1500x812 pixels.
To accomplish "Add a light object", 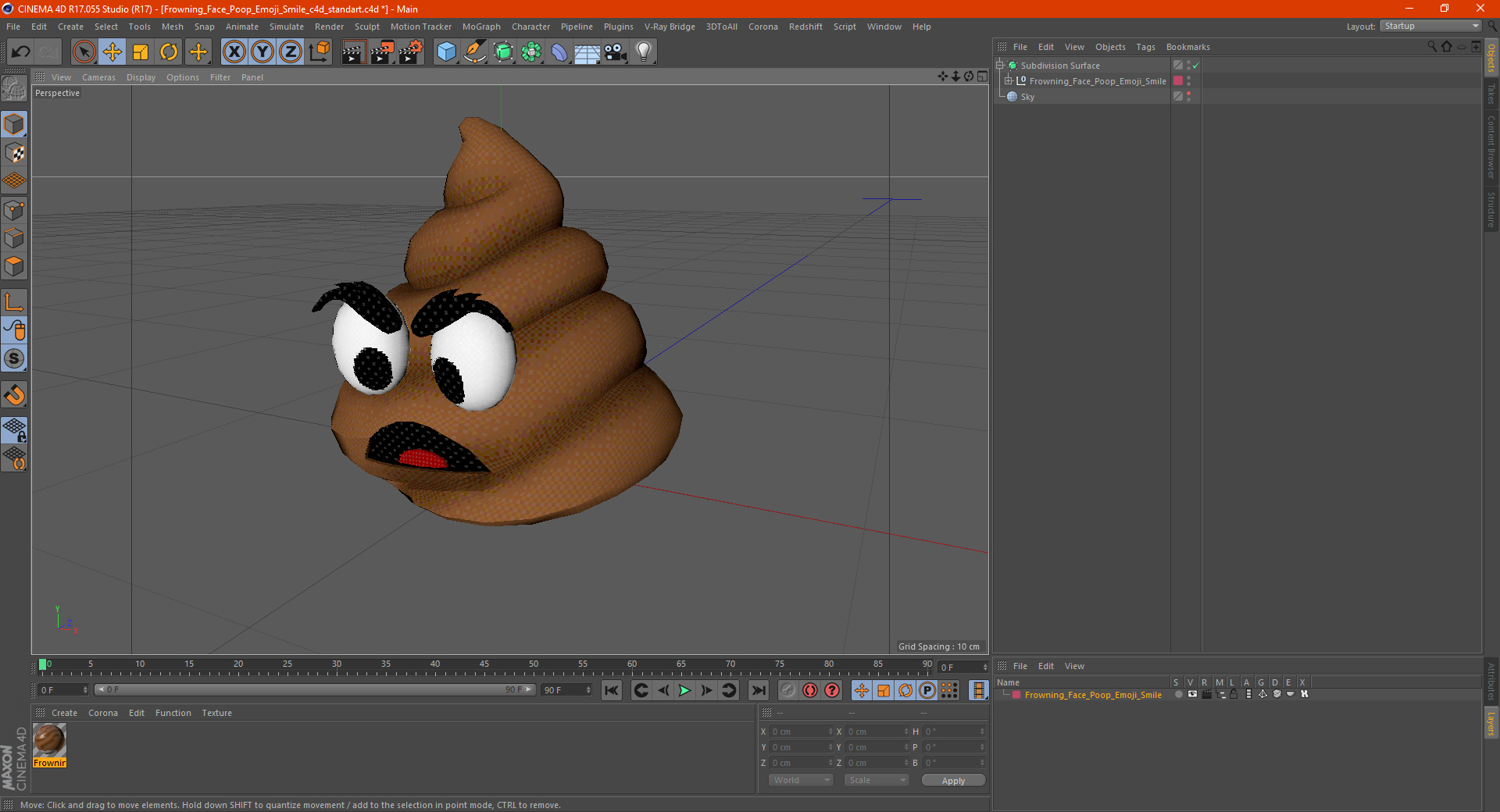I will [644, 52].
